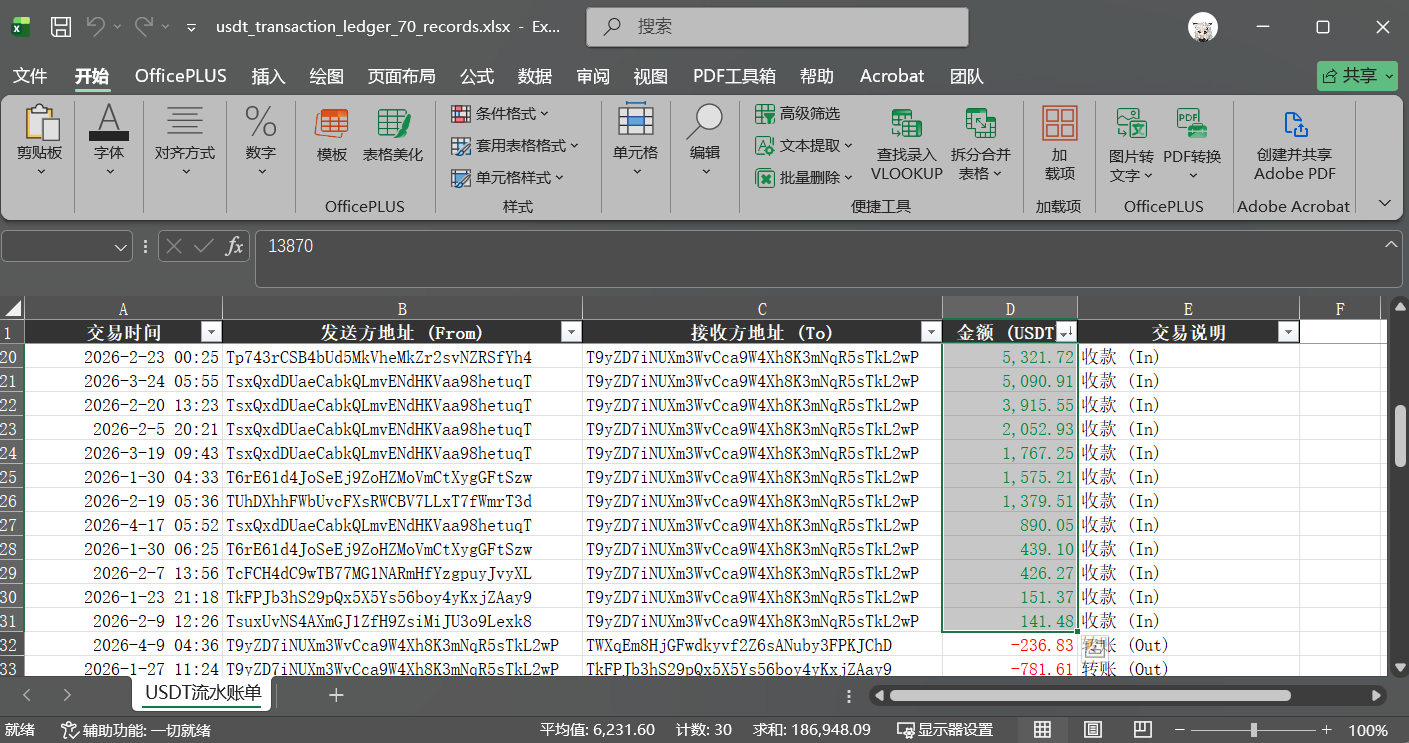Viewport: 1409px width, 743px height.
Task: Switch to Normal view icon in status bar
Action: [1042, 730]
